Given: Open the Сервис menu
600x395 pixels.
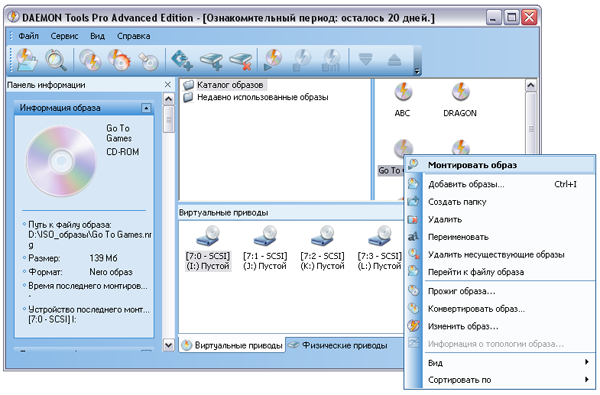Looking at the screenshot, I should tap(64, 36).
